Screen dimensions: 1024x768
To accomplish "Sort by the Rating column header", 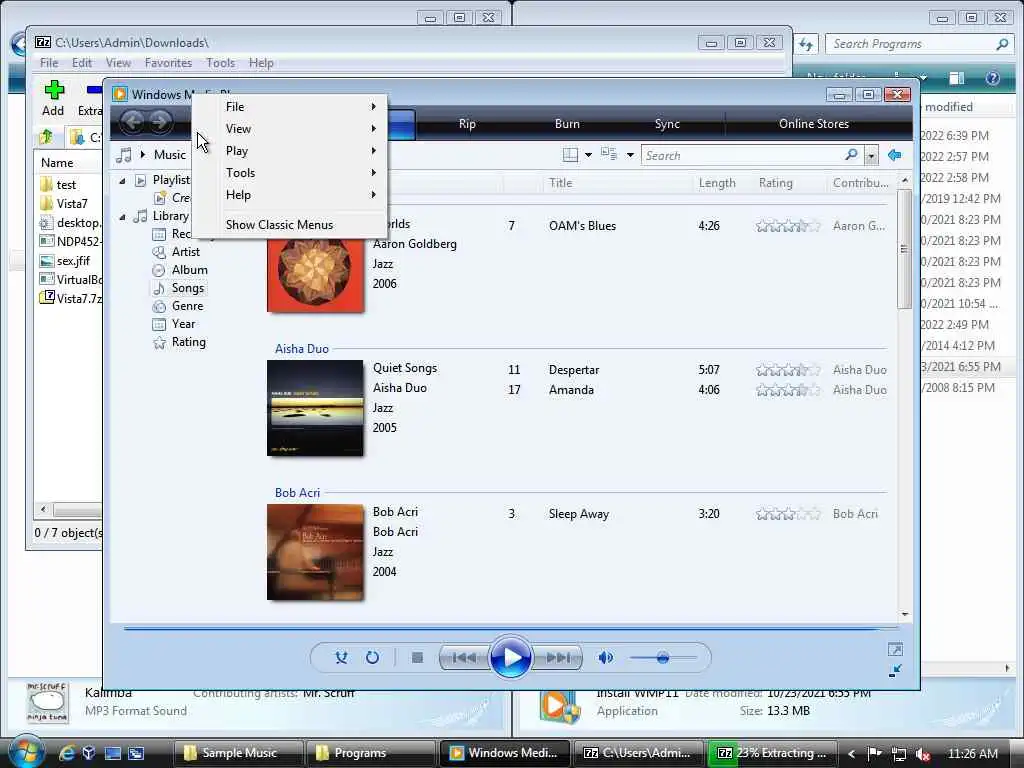I will coord(776,183).
